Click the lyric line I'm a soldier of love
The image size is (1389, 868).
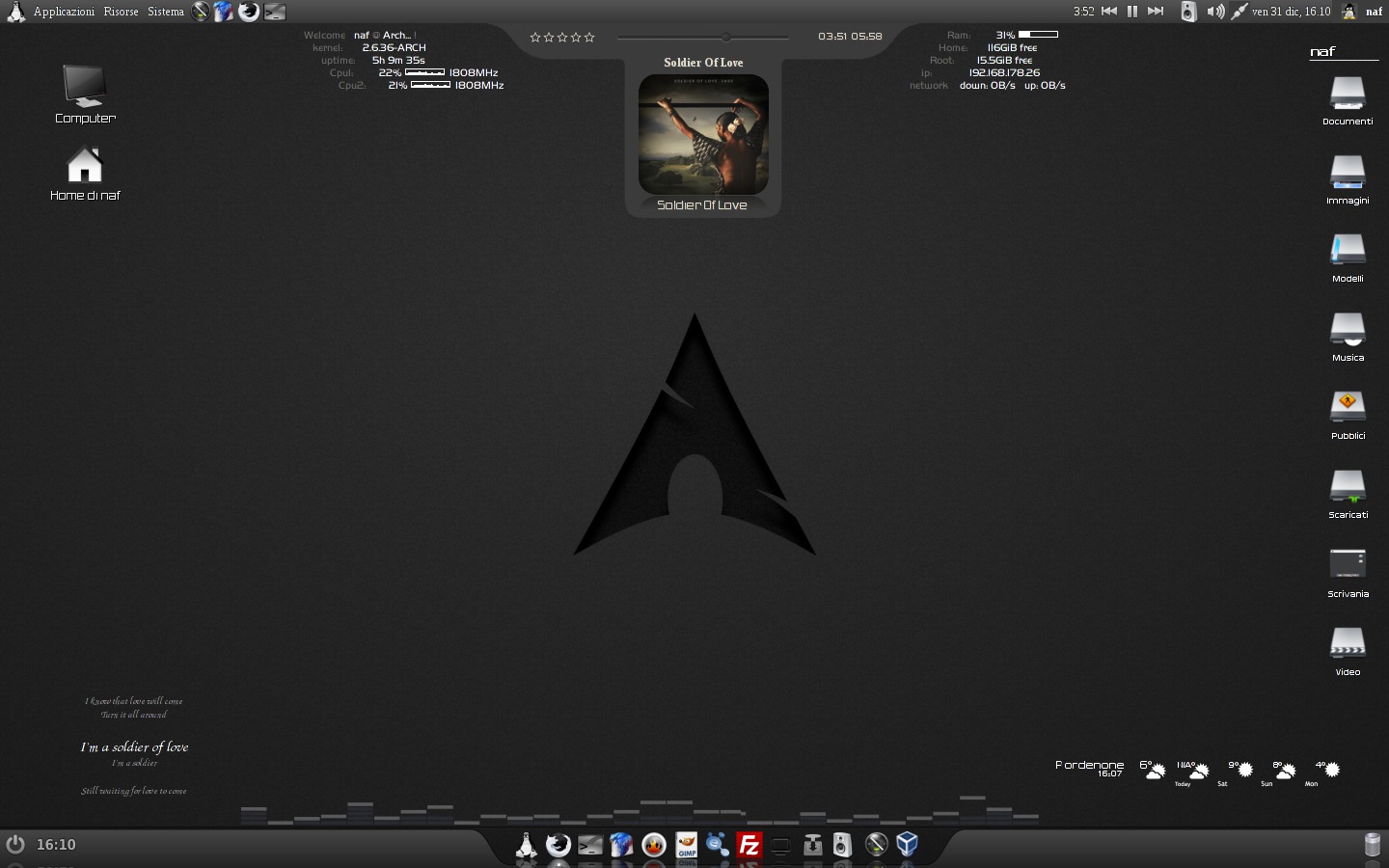tap(134, 747)
